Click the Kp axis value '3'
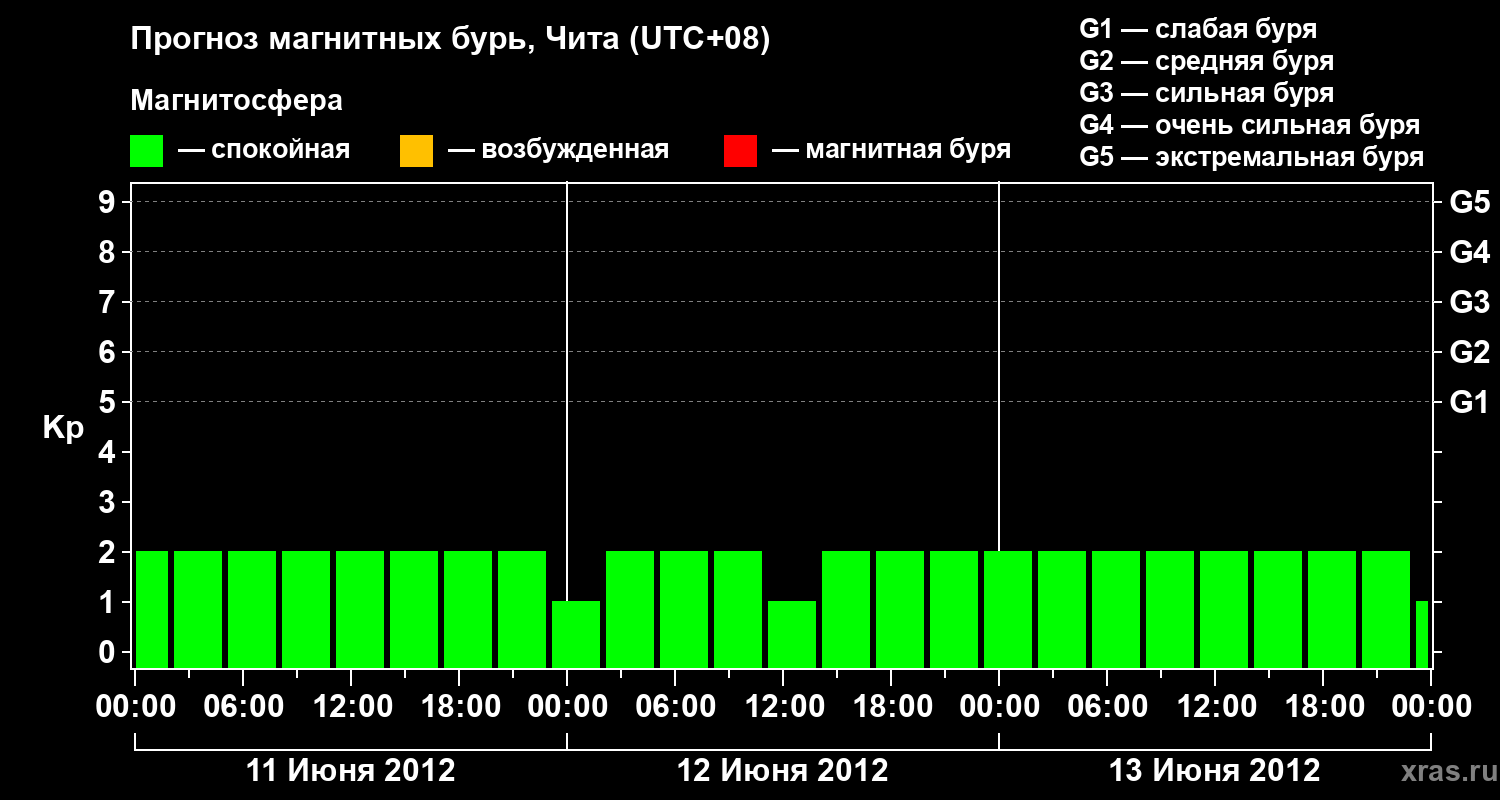 click(x=109, y=503)
